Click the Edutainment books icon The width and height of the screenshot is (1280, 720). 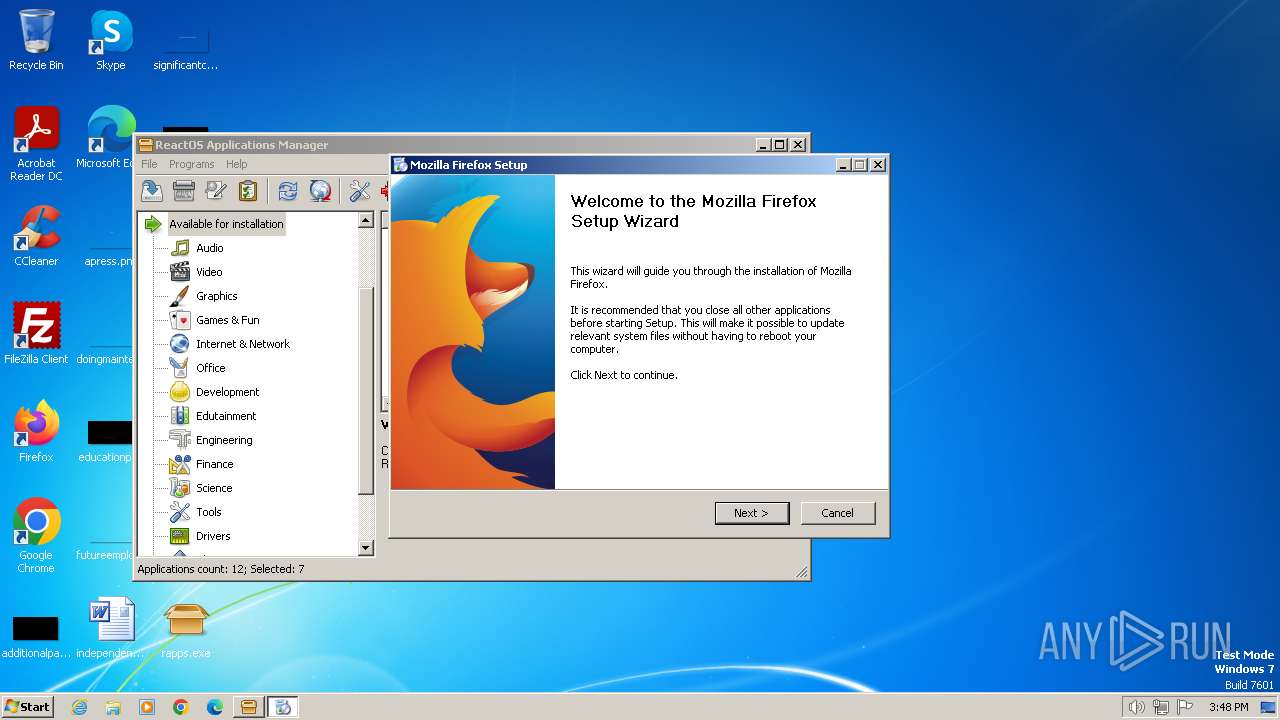tap(180, 416)
